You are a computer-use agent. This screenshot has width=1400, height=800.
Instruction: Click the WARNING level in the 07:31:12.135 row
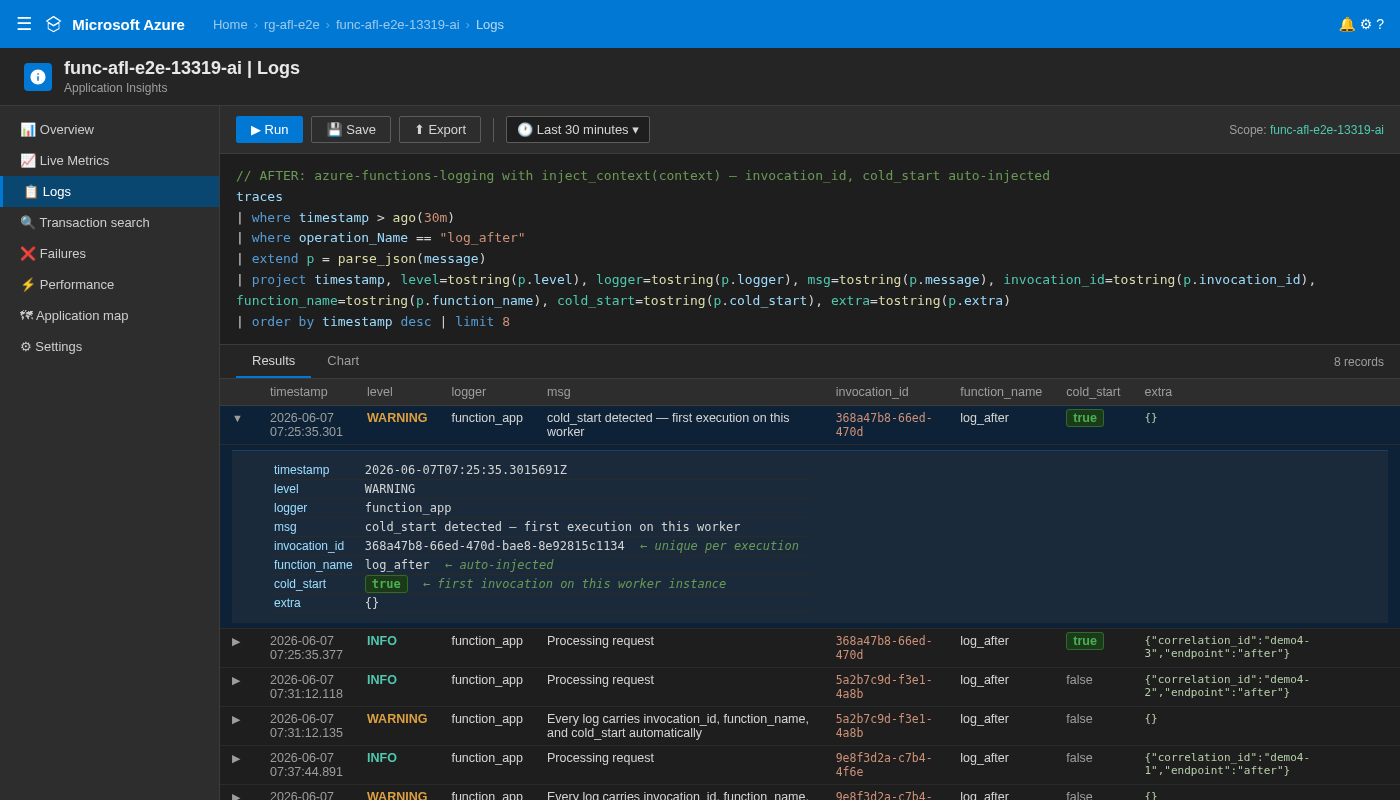(x=397, y=719)
